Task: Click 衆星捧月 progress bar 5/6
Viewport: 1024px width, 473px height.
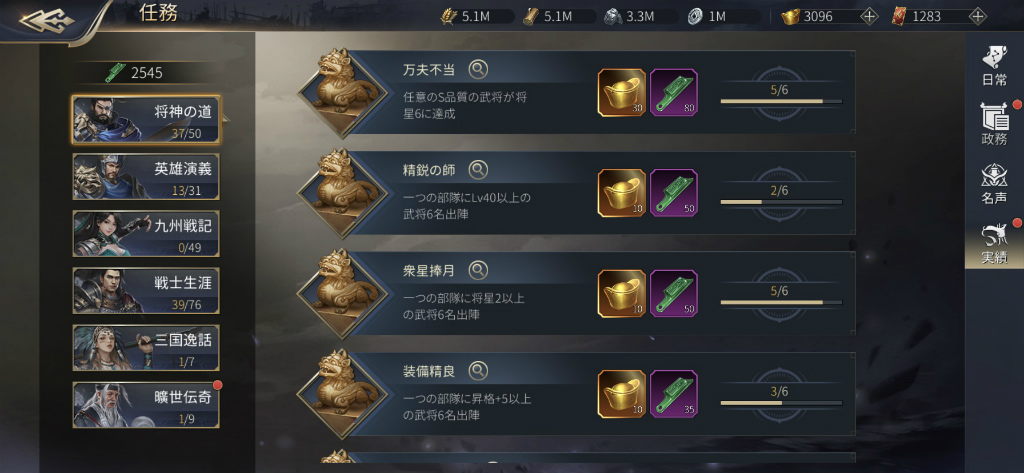Action: pos(781,302)
